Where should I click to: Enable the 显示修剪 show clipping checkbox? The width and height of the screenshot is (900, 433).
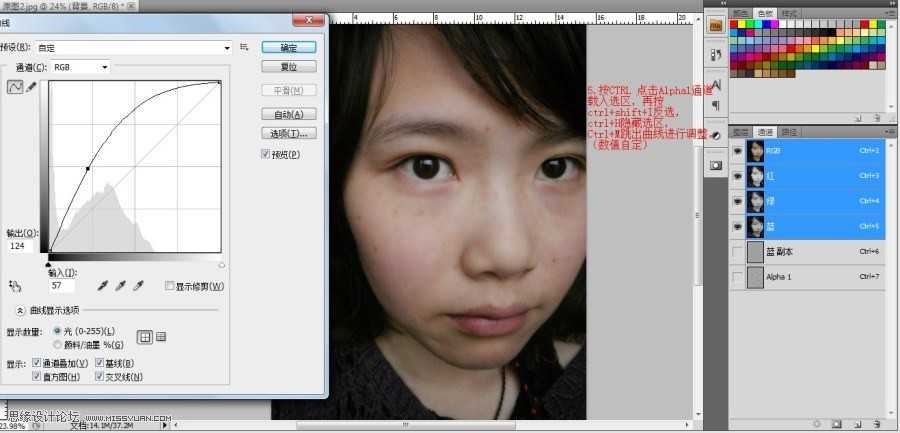pos(169,285)
